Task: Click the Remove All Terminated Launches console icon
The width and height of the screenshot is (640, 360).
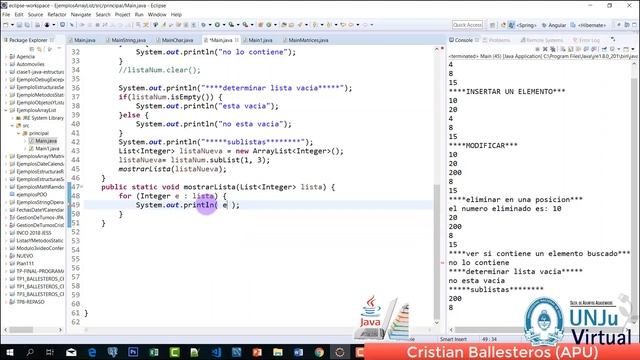Action: point(553,49)
